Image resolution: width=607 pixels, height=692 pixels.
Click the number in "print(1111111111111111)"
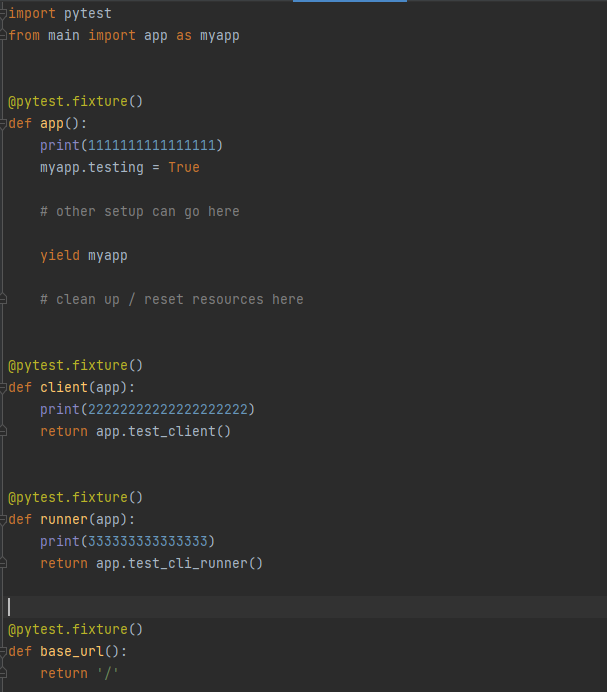click(x=151, y=145)
